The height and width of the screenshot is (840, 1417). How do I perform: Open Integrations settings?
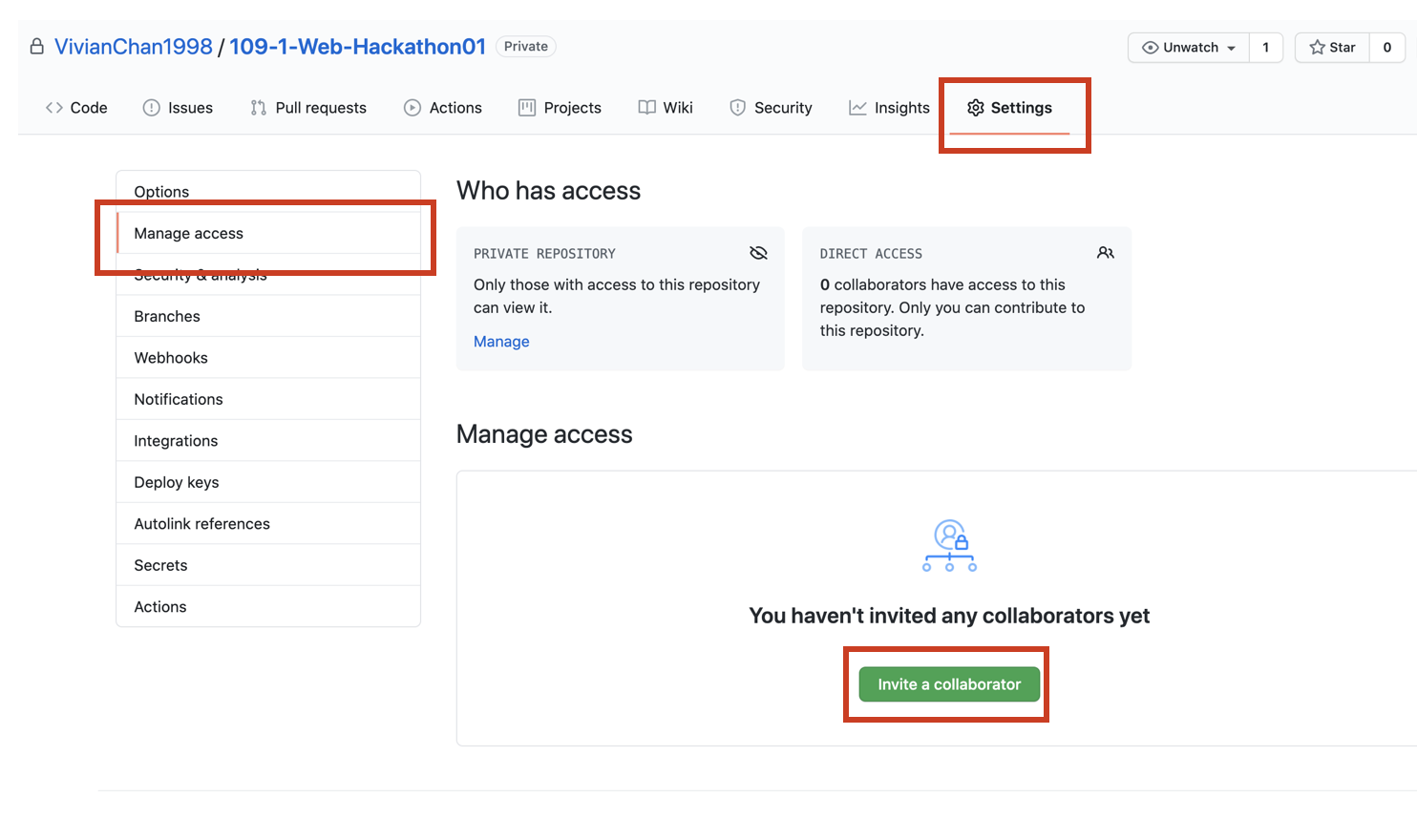[x=268, y=441]
